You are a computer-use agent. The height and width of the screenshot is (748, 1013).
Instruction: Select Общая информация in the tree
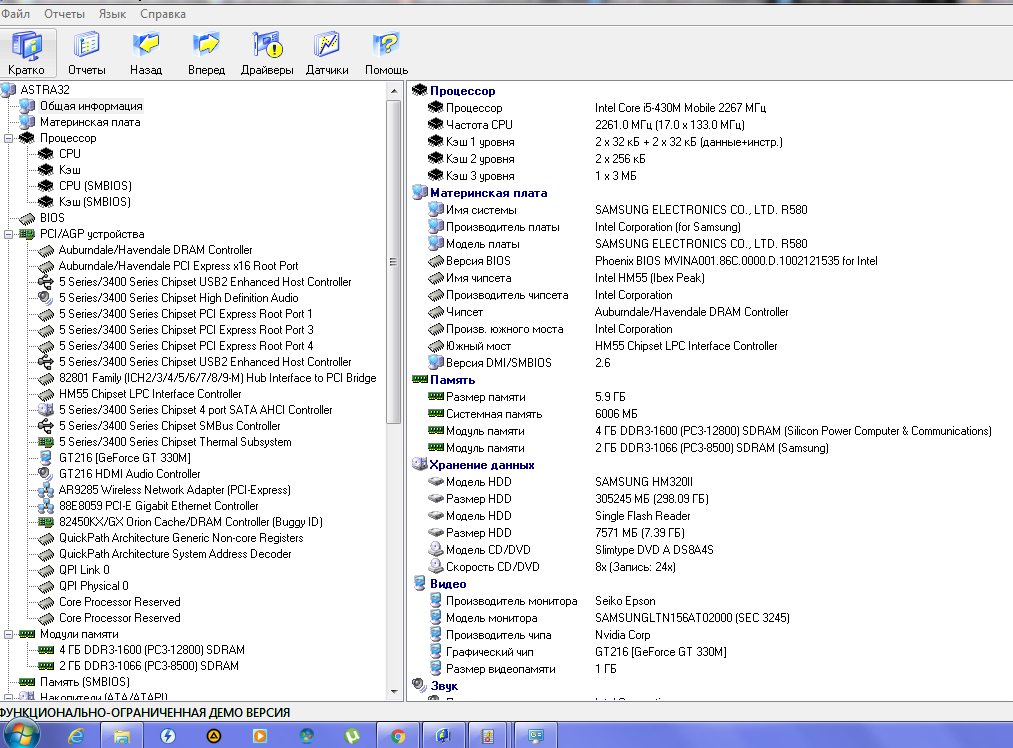click(91, 106)
